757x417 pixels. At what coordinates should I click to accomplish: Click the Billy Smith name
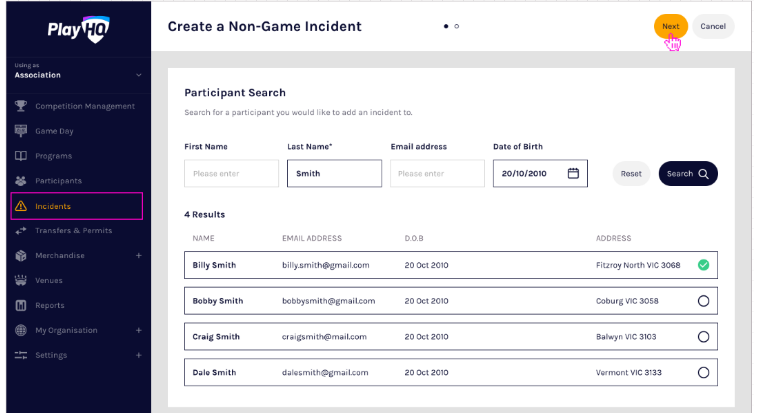tap(214, 265)
